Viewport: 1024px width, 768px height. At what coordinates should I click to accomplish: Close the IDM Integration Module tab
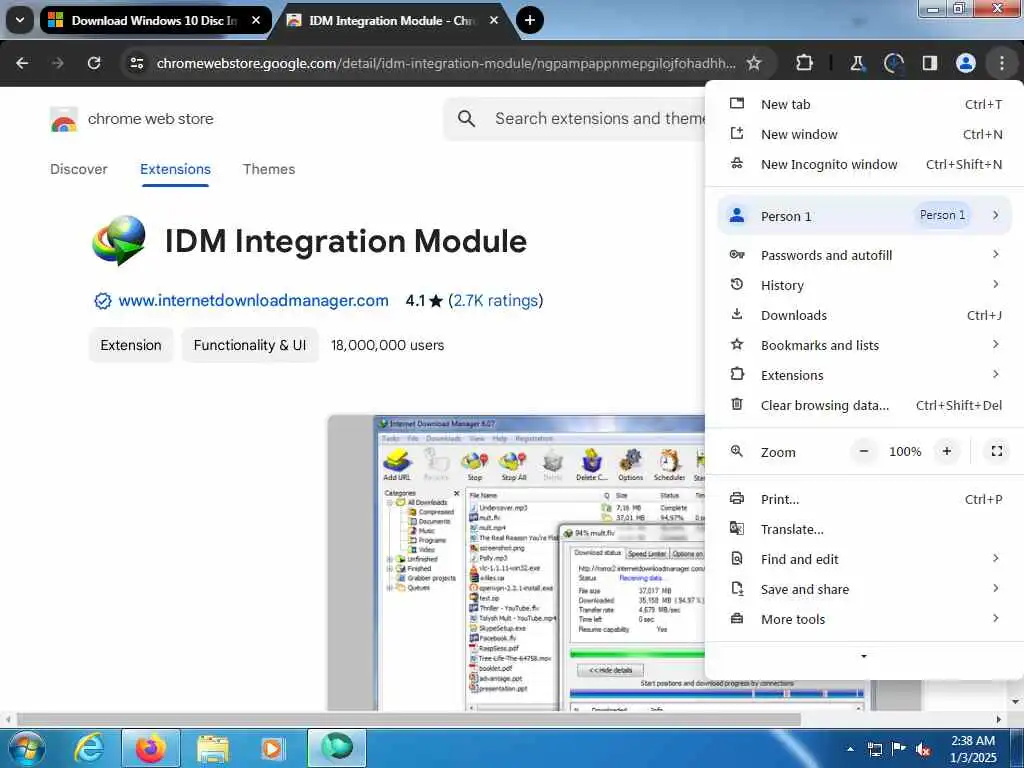pos(494,20)
